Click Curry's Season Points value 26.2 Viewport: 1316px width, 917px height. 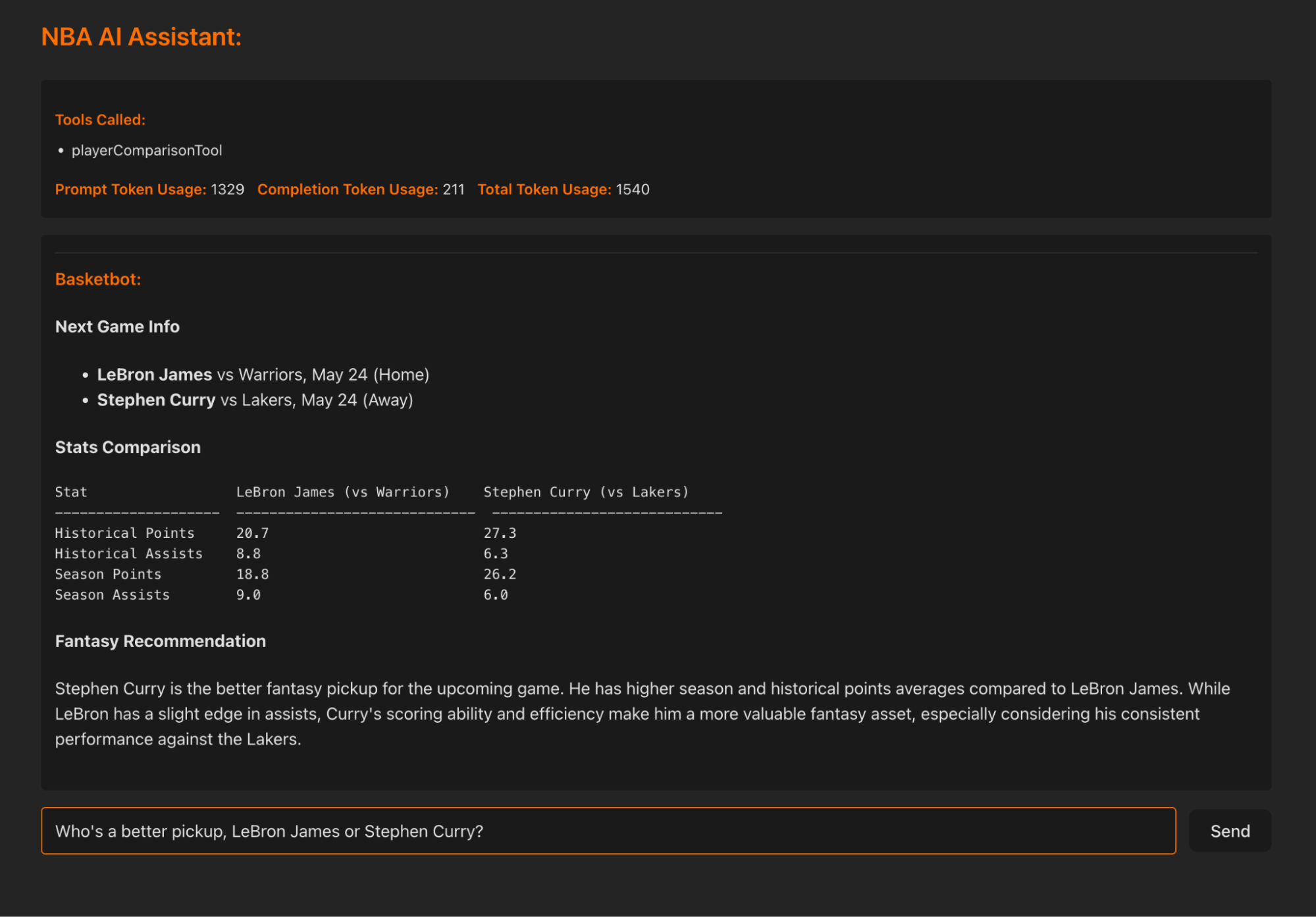tap(499, 574)
